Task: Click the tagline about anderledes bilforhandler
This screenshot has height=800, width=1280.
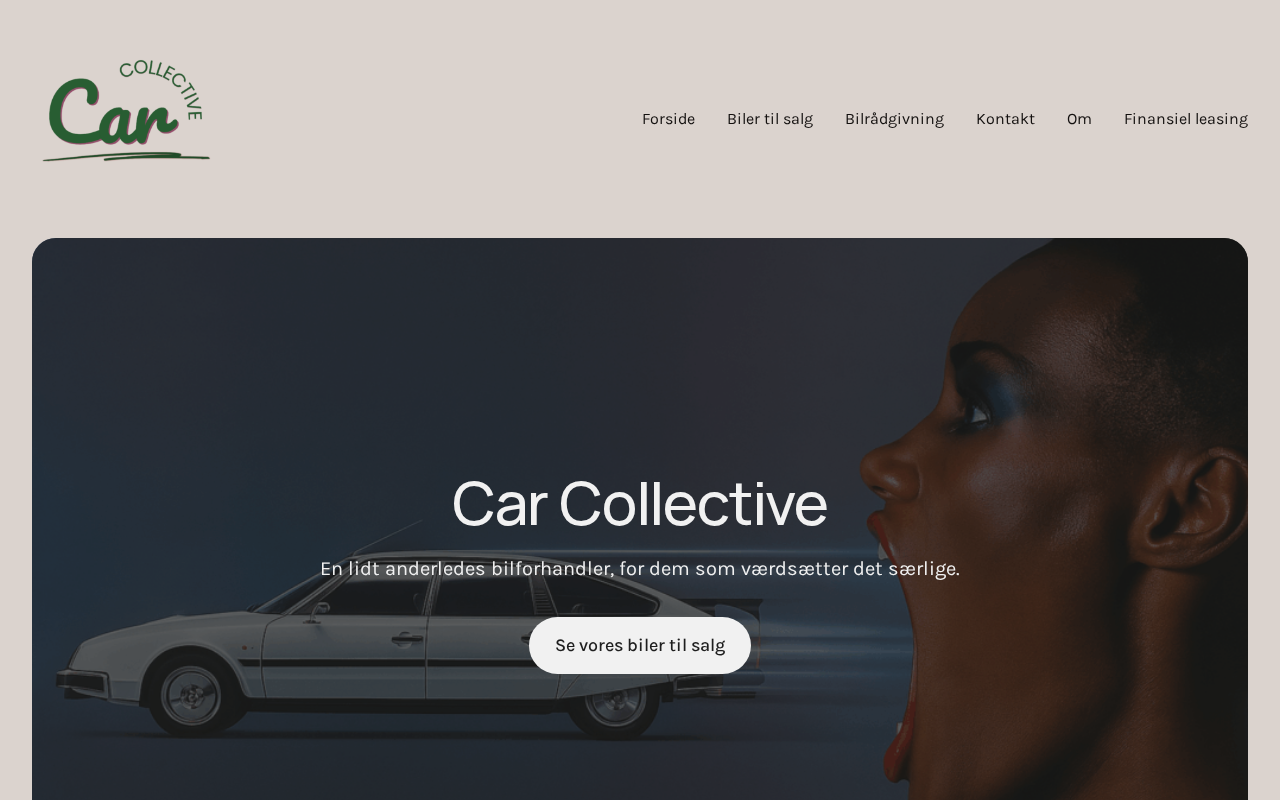Action: pyautogui.click(x=640, y=569)
